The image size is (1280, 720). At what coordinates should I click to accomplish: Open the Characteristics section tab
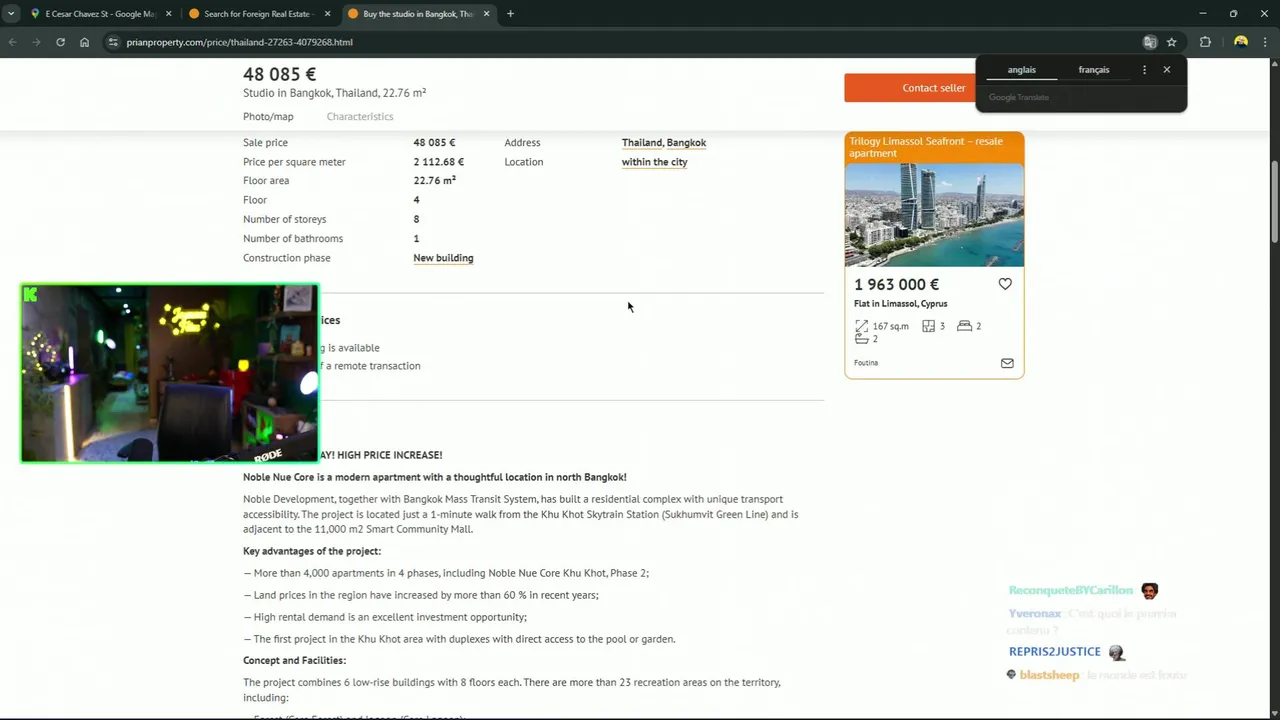tap(360, 117)
